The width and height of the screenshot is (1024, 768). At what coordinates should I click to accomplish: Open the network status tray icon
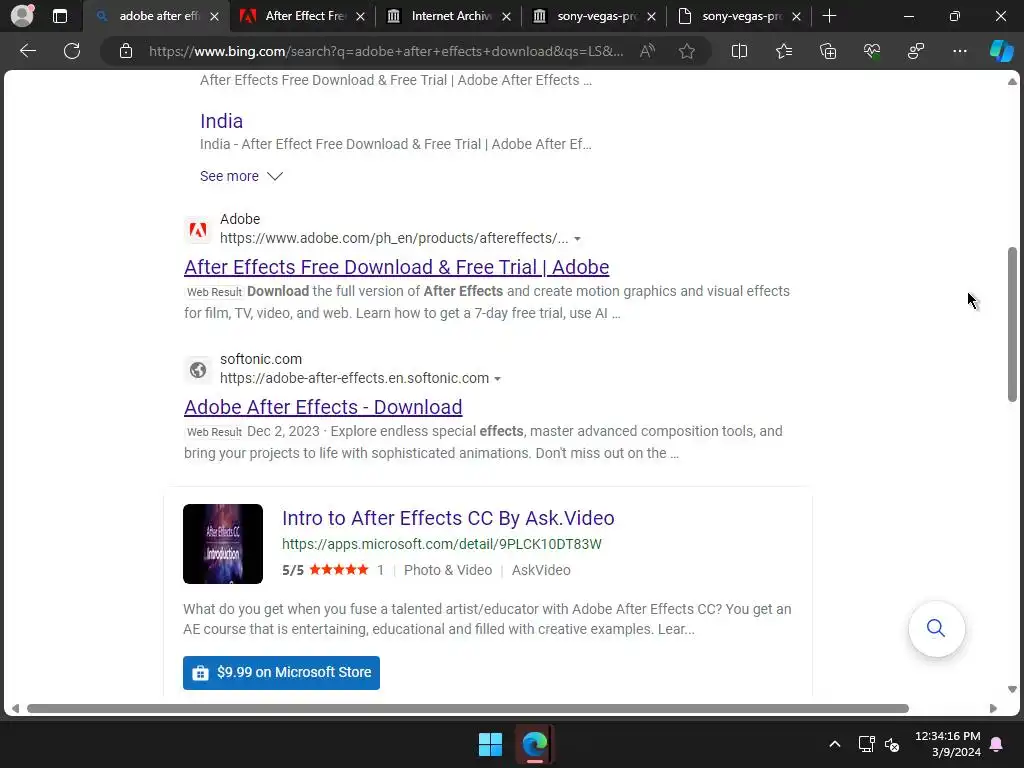tap(866, 744)
